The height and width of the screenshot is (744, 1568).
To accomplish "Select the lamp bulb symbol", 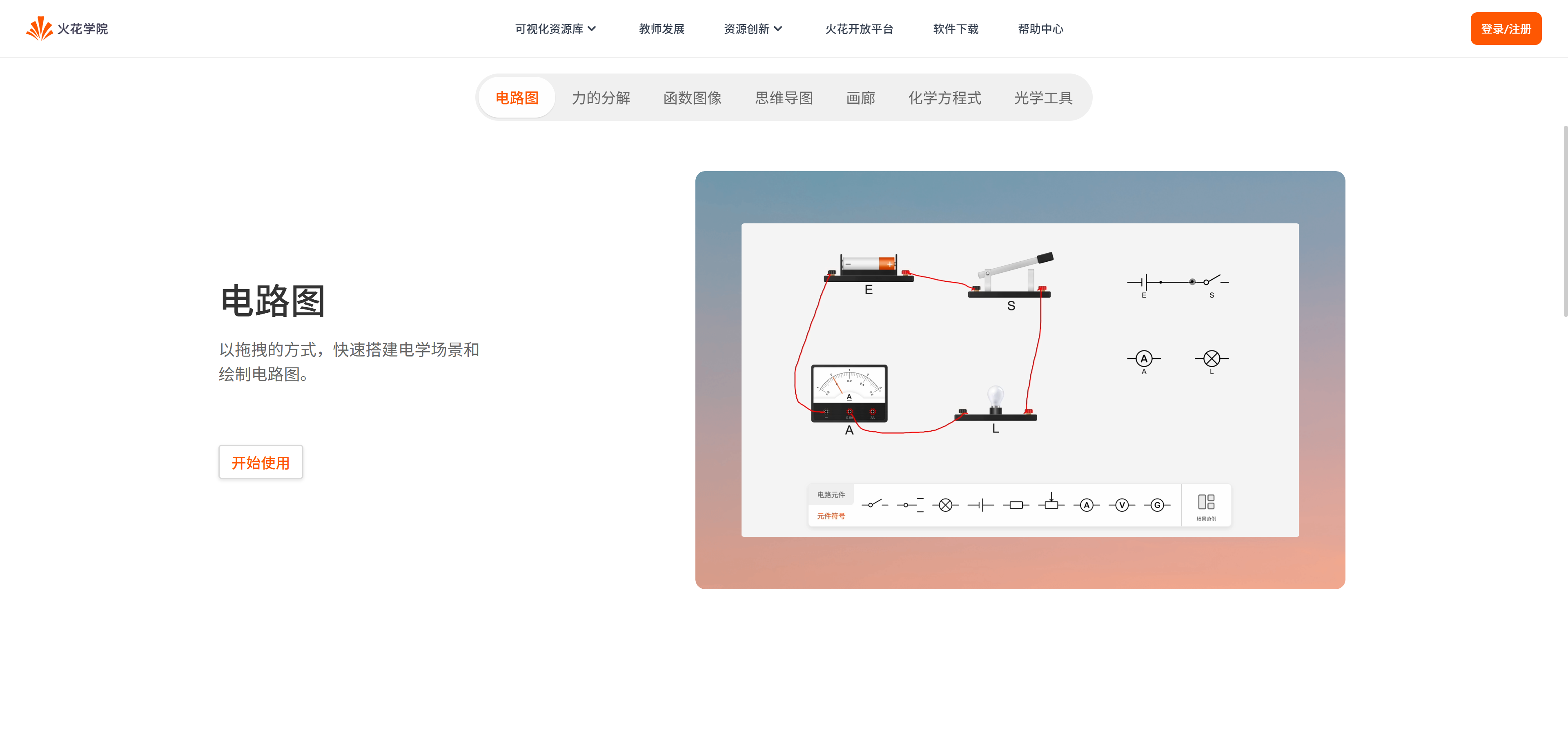I will coord(945,505).
